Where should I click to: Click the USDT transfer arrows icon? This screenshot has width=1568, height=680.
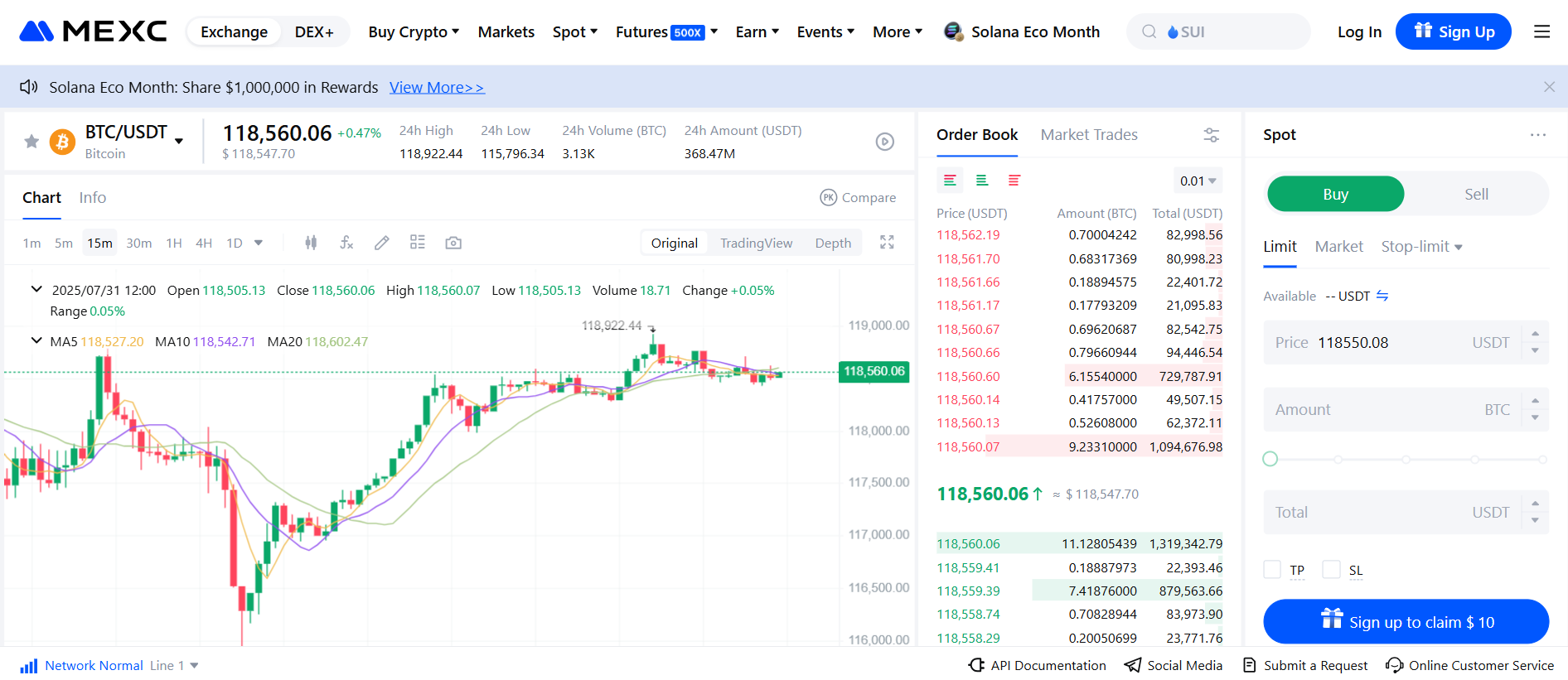tap(1382, 296)
